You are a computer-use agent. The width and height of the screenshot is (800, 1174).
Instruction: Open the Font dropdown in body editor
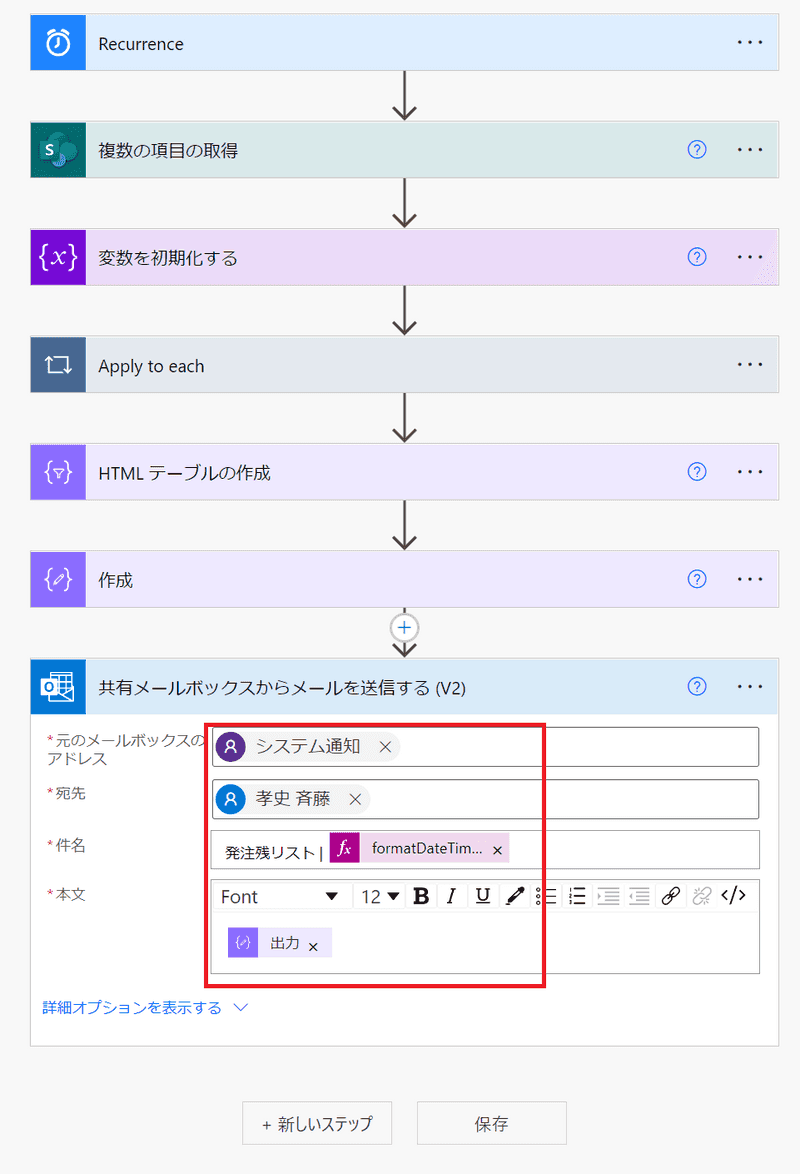280,896
